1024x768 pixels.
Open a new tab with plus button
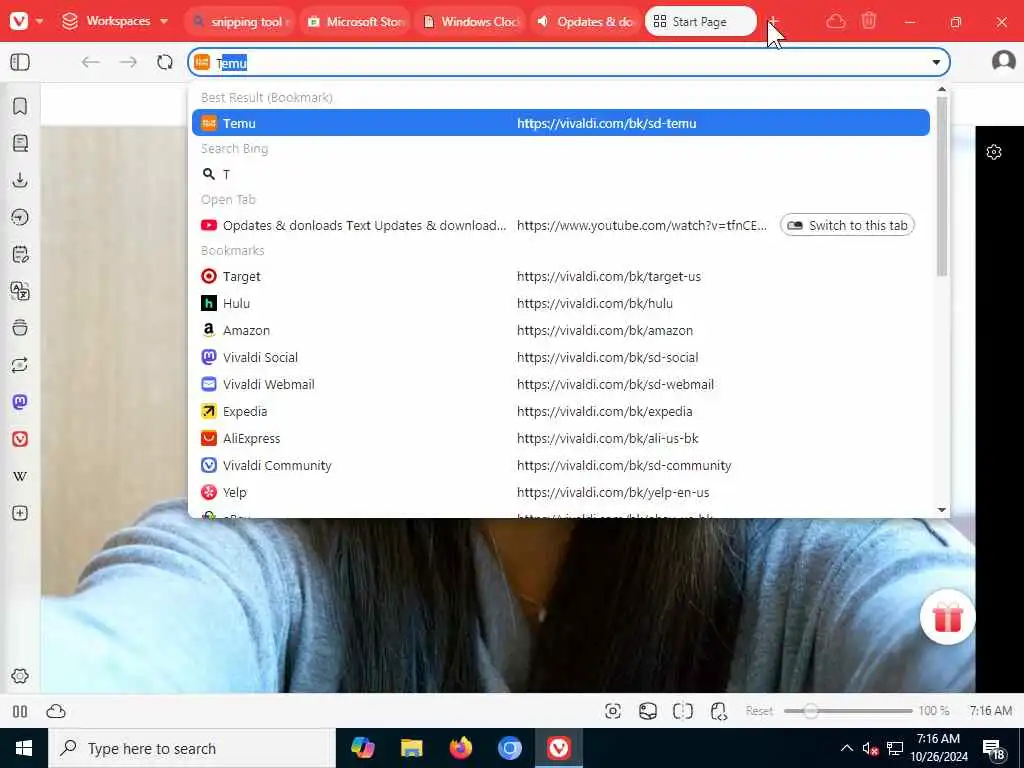tap(773, 22)
